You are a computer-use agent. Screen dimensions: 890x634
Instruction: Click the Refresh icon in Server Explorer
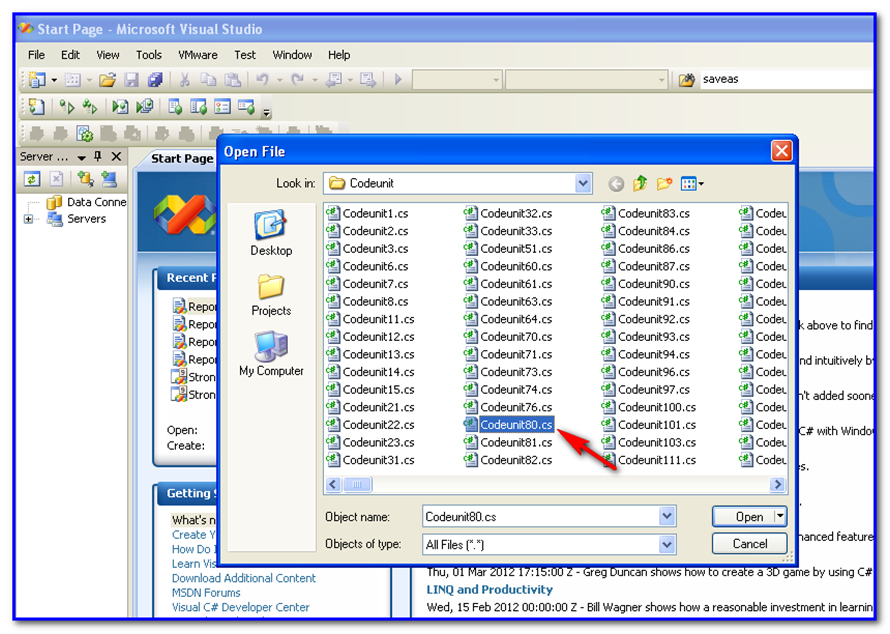32,179
